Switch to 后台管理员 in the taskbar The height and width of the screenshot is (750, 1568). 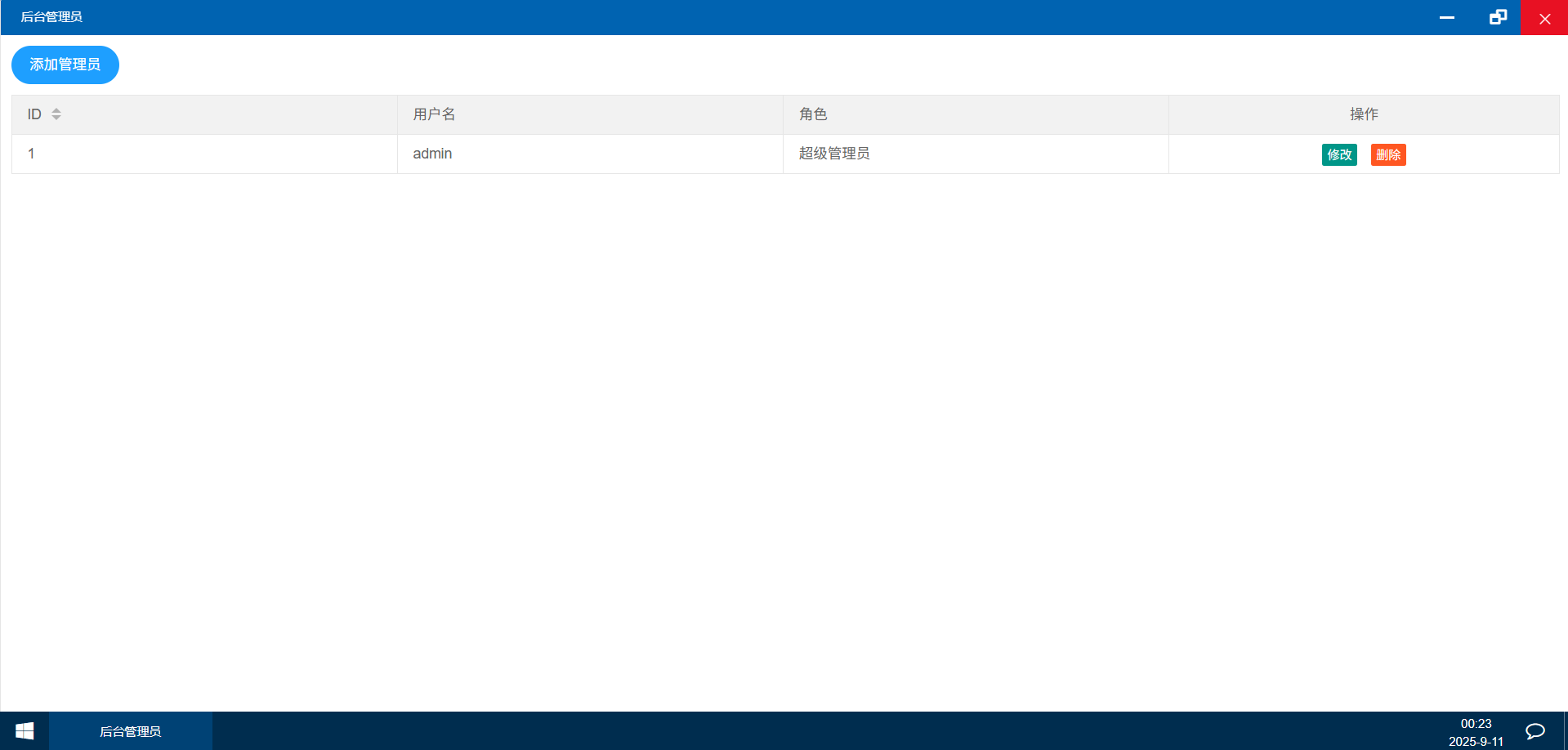(131, 731)
